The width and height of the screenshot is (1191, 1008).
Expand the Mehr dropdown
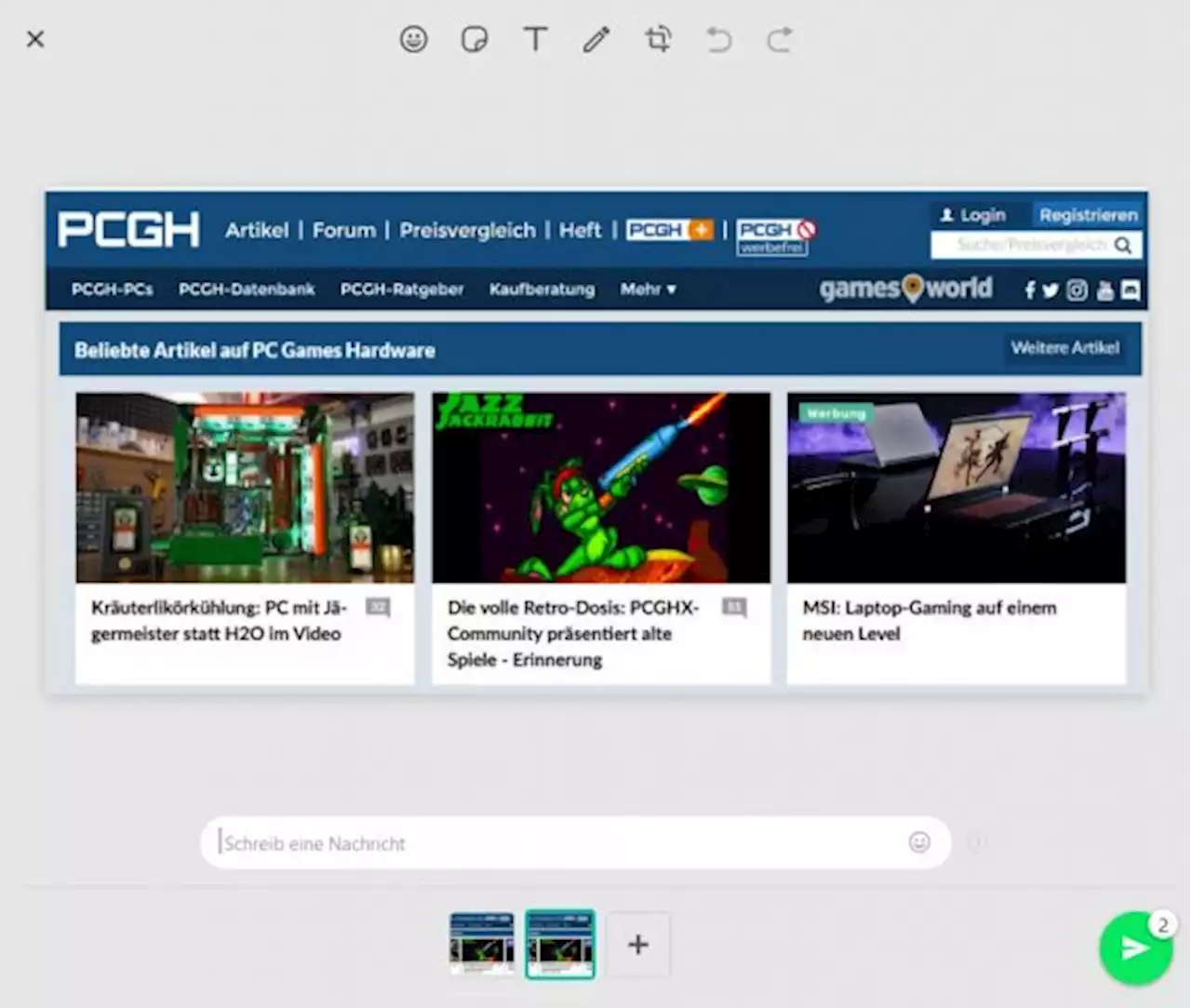point(649,289)
